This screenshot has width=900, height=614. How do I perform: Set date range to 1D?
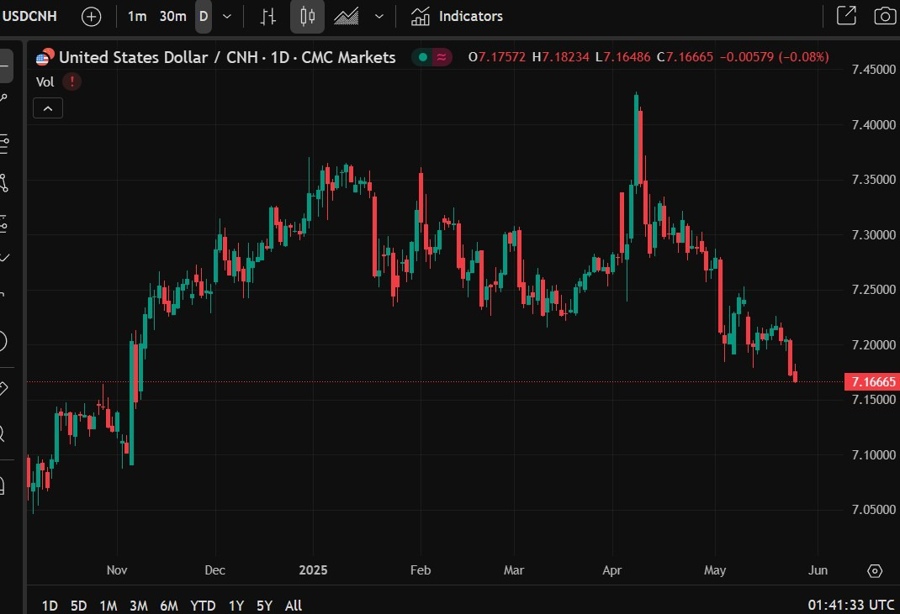pyautogui.click(x=50, y=605)
